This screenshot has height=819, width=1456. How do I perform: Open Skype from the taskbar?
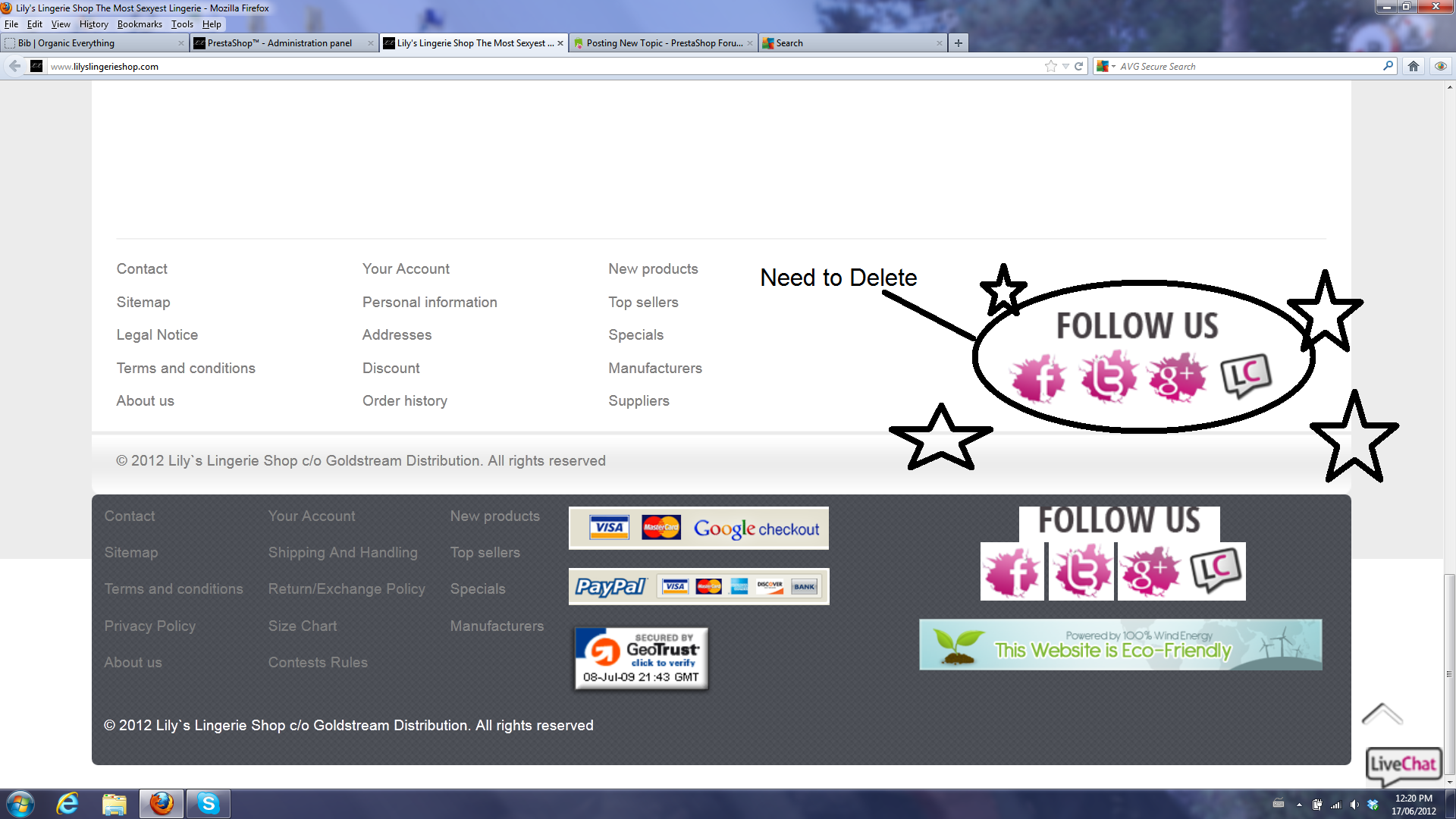point(208,804)
